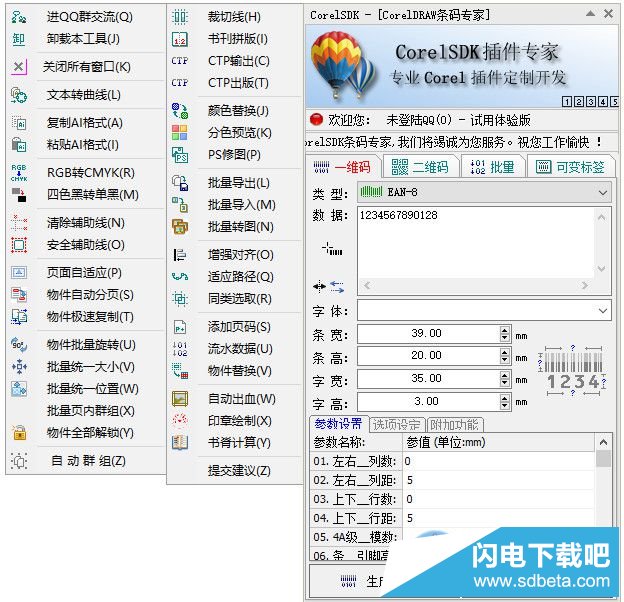Click the data box horizontal scrollbar right arrow
624x602 pixels.
585,285
